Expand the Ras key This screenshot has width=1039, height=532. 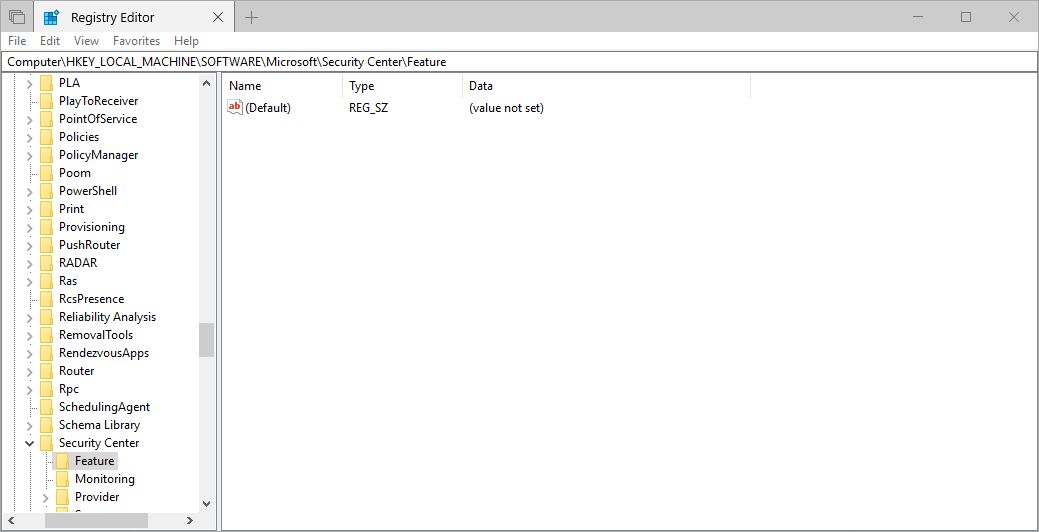tap(29, 281)
